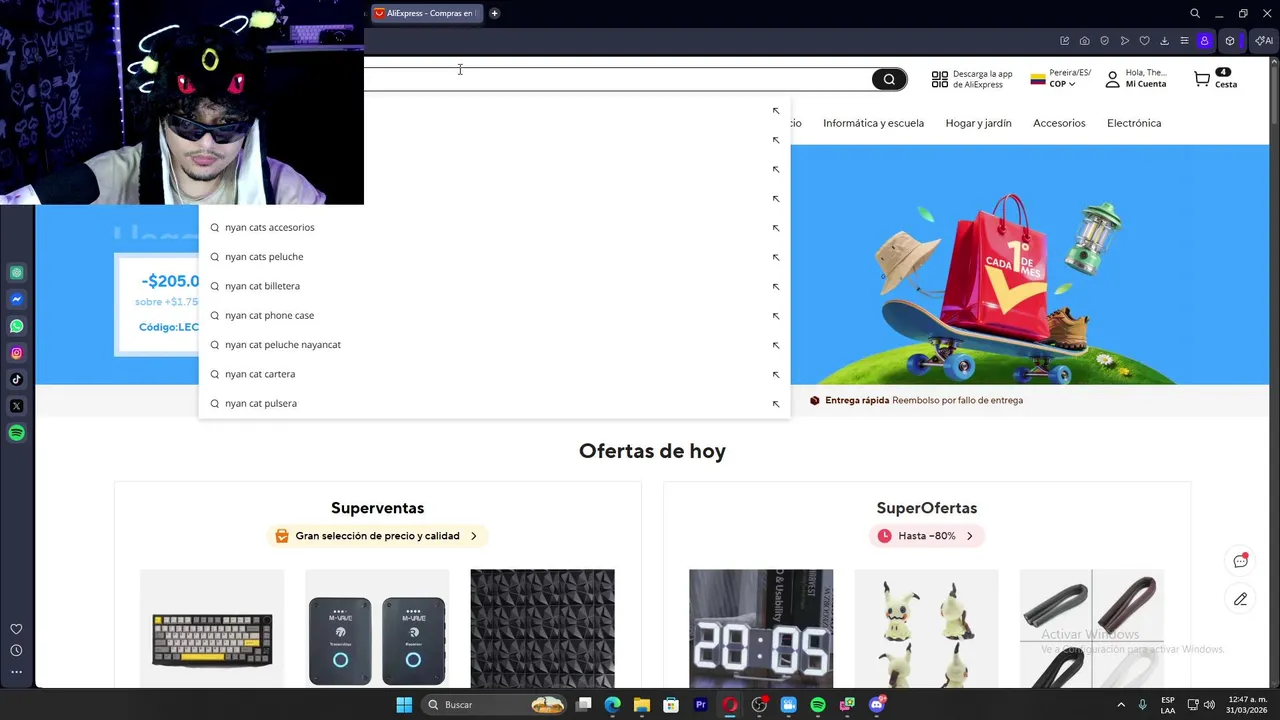Image resolution: width=1280 pixels, height=720 pixels.
Task: Click the AliExpress search magnifier button
Action: 889,80
